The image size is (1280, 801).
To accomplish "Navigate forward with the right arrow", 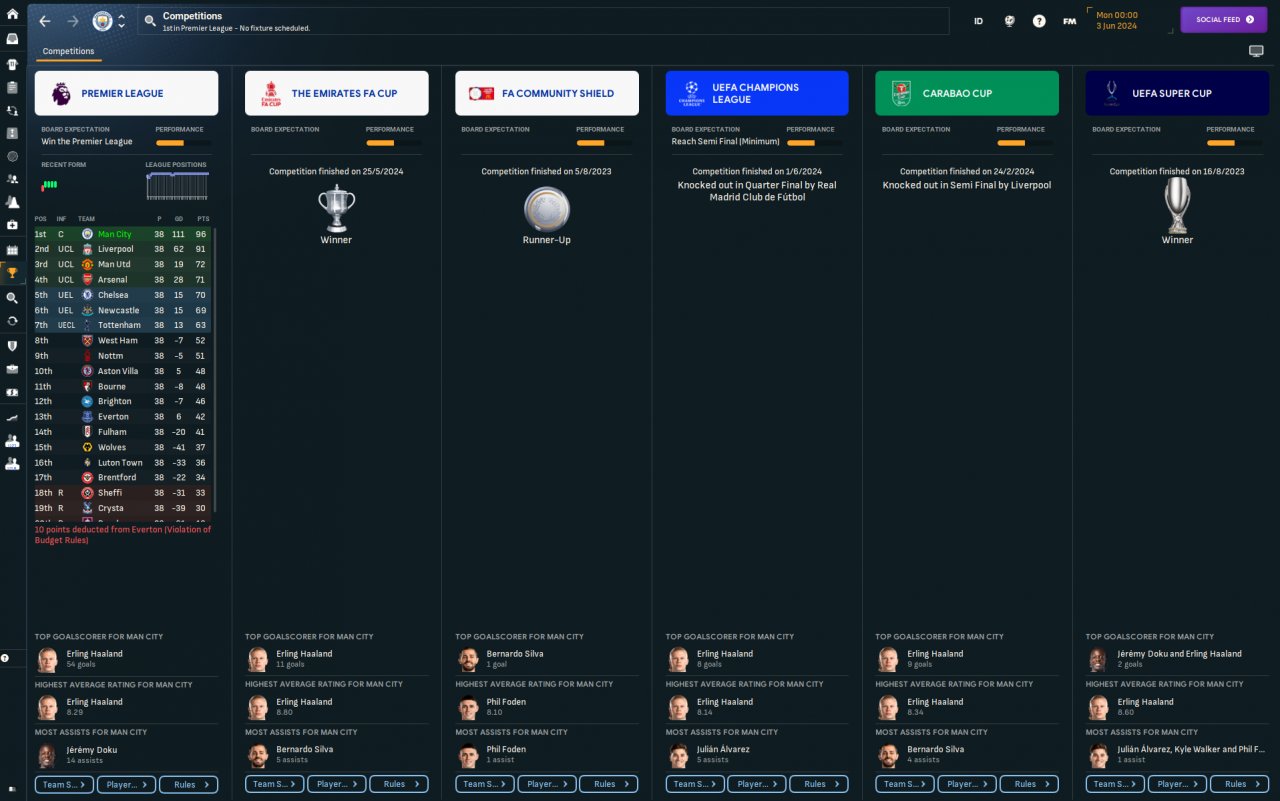I will point(73,21).
